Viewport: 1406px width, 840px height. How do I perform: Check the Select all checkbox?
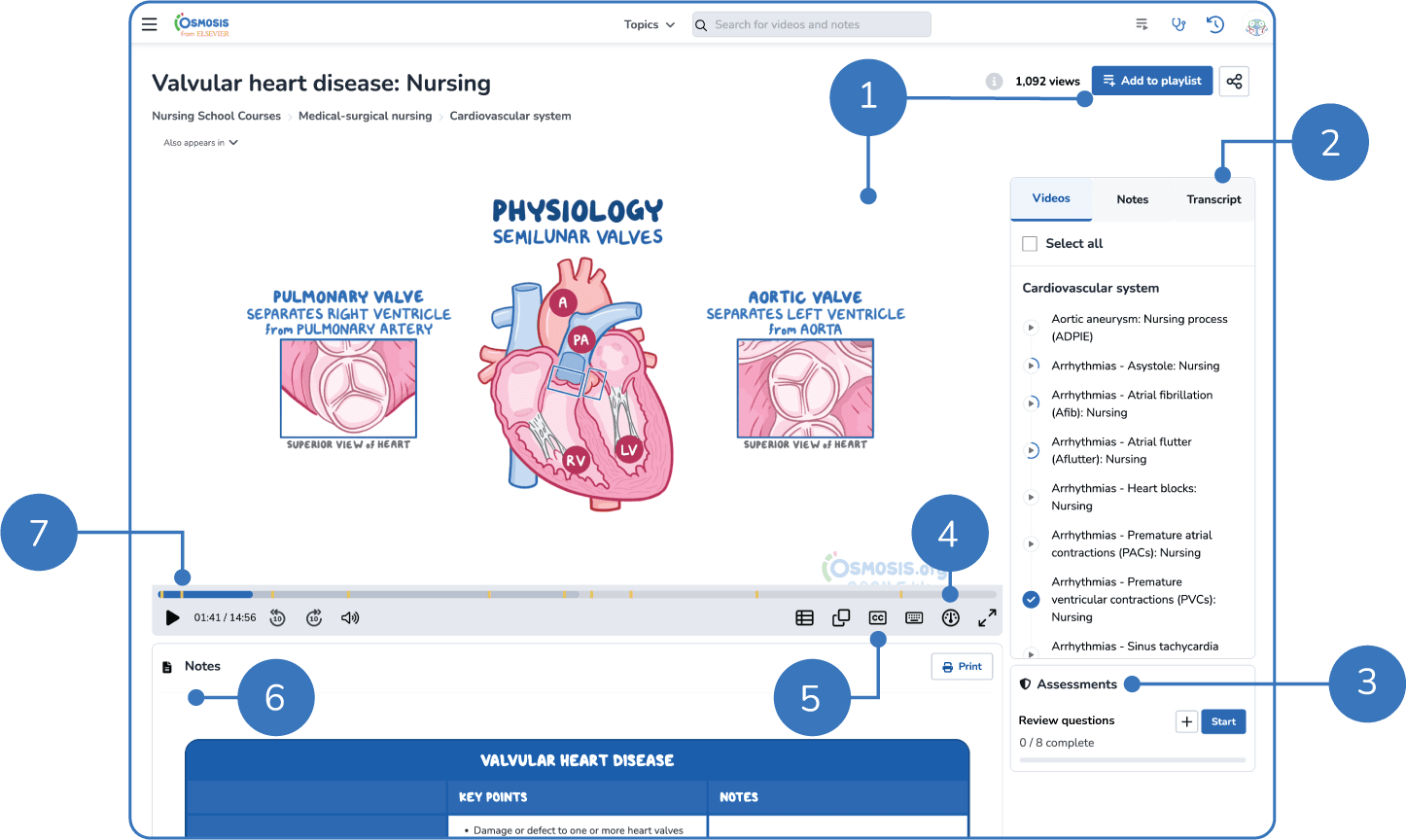[x=1030, y=244]
